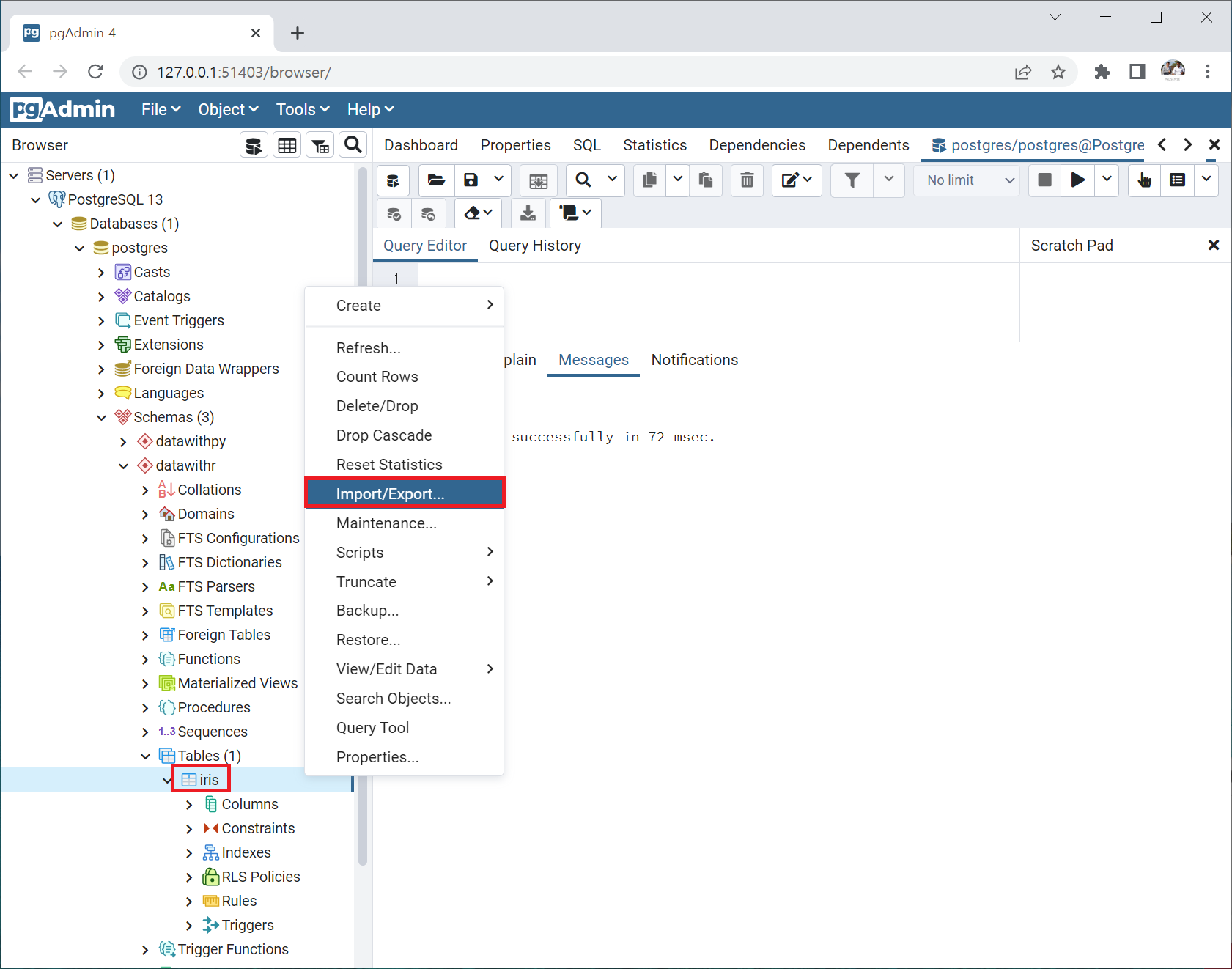
Task: Open the View/Edit Data submenu
Action: (x=405, y=669)
